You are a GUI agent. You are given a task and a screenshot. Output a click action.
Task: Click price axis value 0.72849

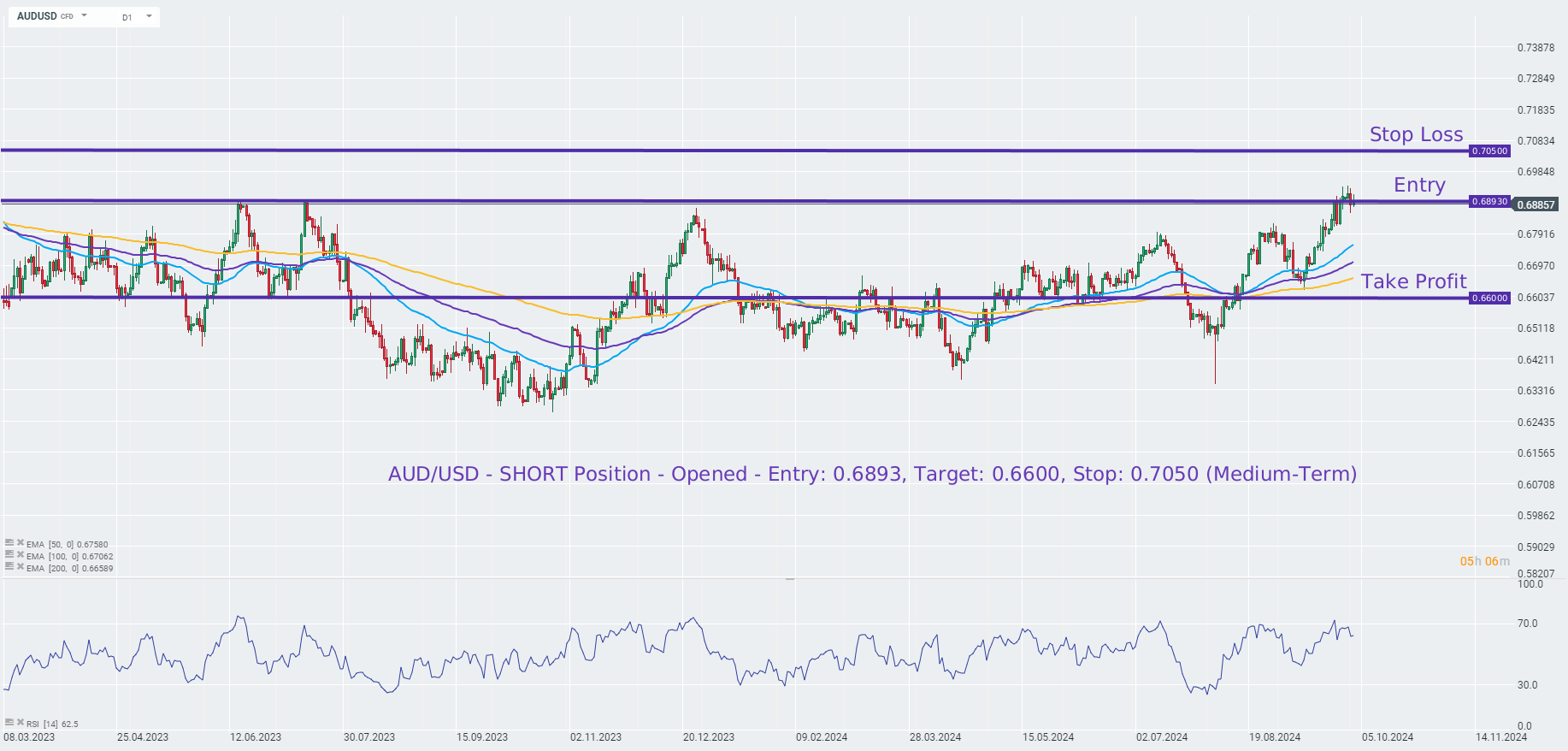(x=1536, y=78)
